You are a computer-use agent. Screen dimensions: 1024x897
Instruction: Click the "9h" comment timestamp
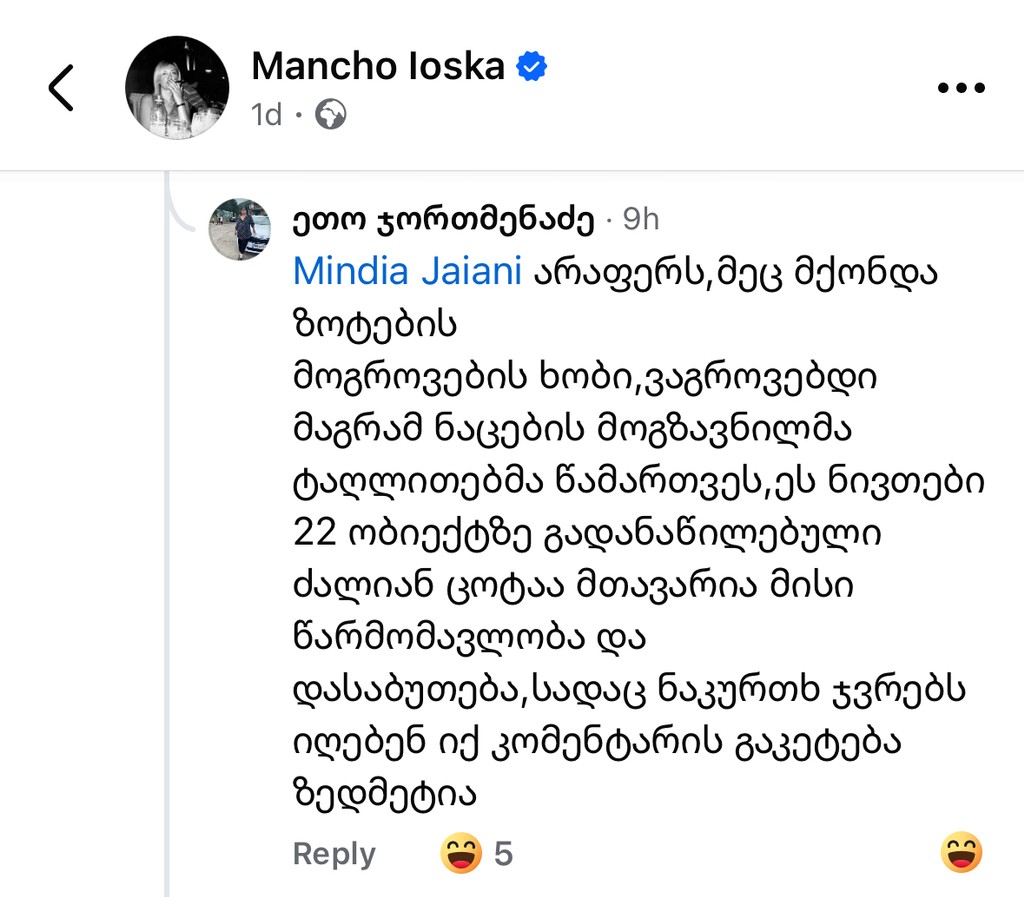[x=641, y=220]
